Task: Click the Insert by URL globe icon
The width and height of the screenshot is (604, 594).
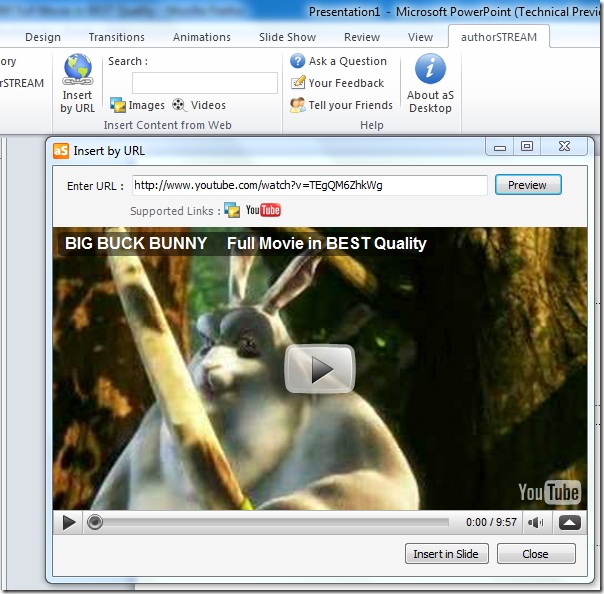Action: [x=78, y=69]
